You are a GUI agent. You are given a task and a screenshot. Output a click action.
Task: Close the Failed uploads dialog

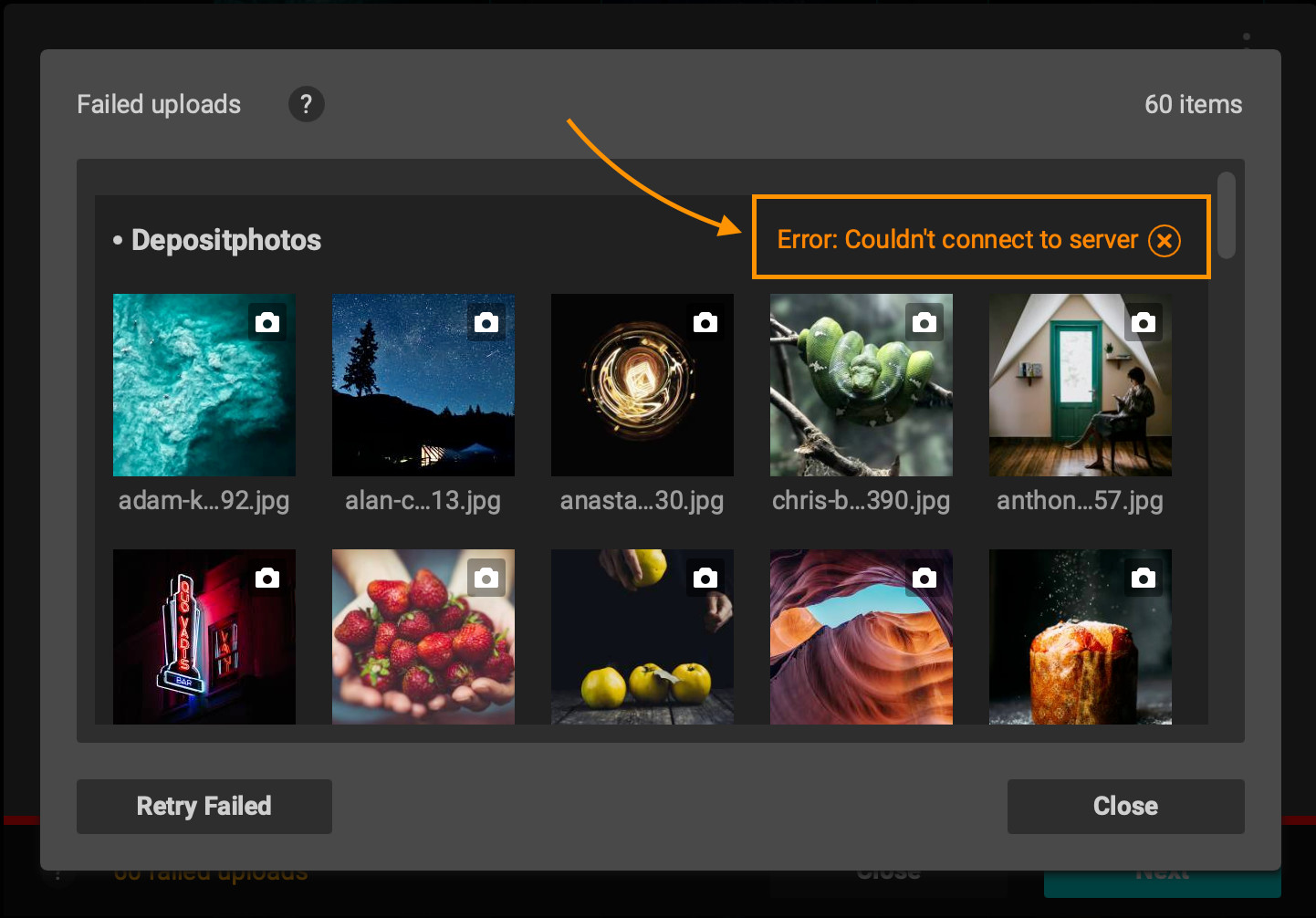(x=1125, y=806)
